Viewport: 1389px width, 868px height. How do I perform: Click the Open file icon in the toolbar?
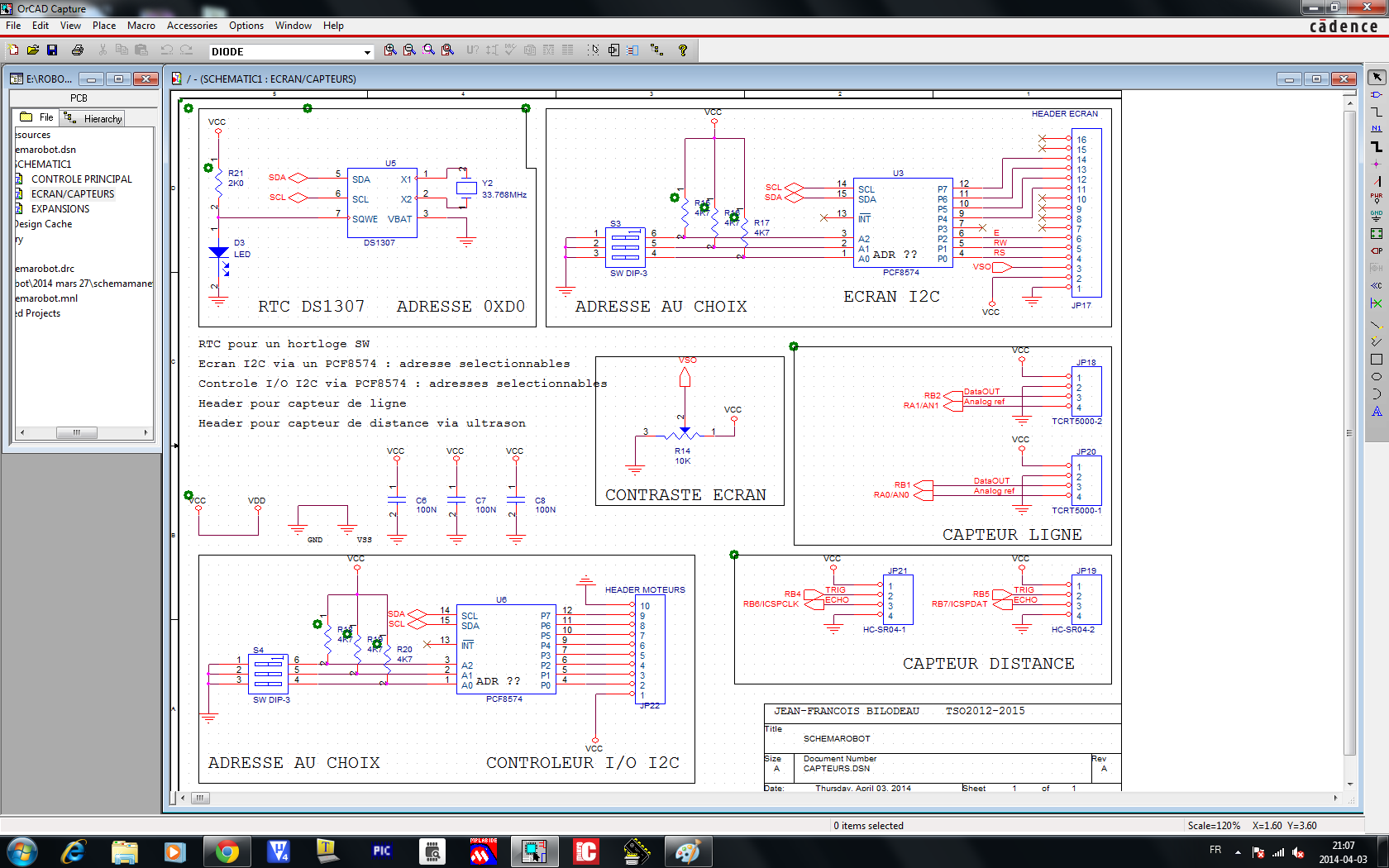tap(32, 50)
